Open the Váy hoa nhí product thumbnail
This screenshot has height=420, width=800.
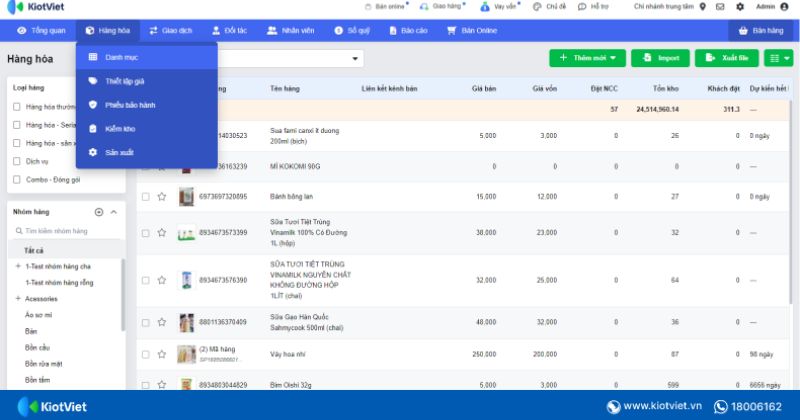186,354
